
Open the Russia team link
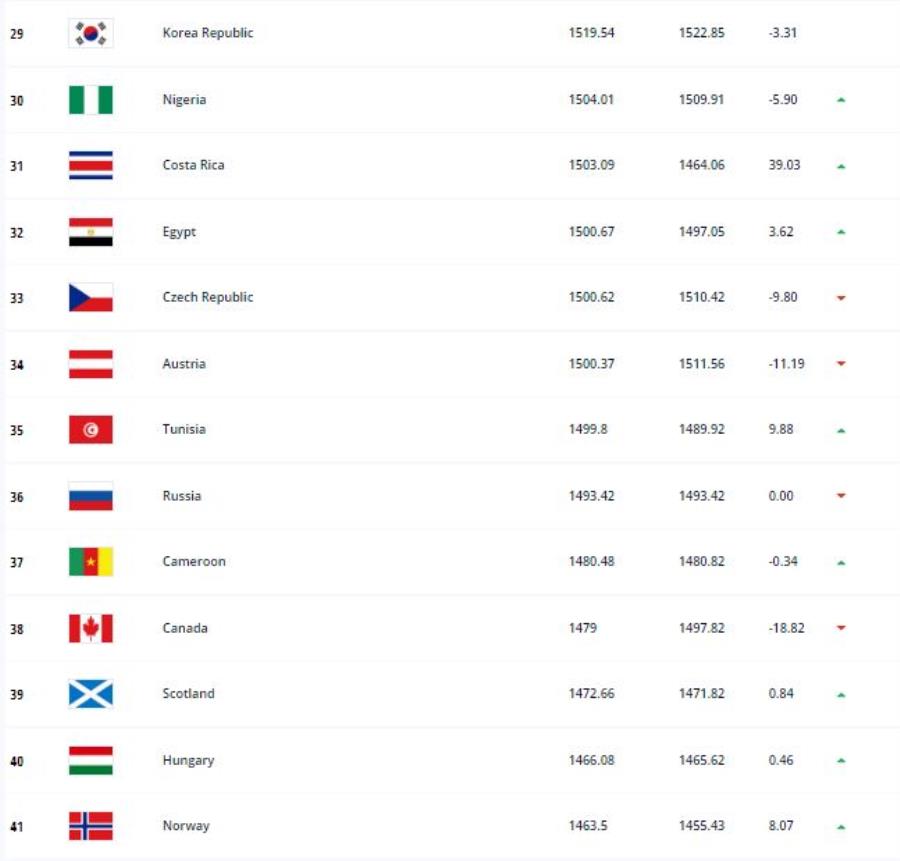181,496
